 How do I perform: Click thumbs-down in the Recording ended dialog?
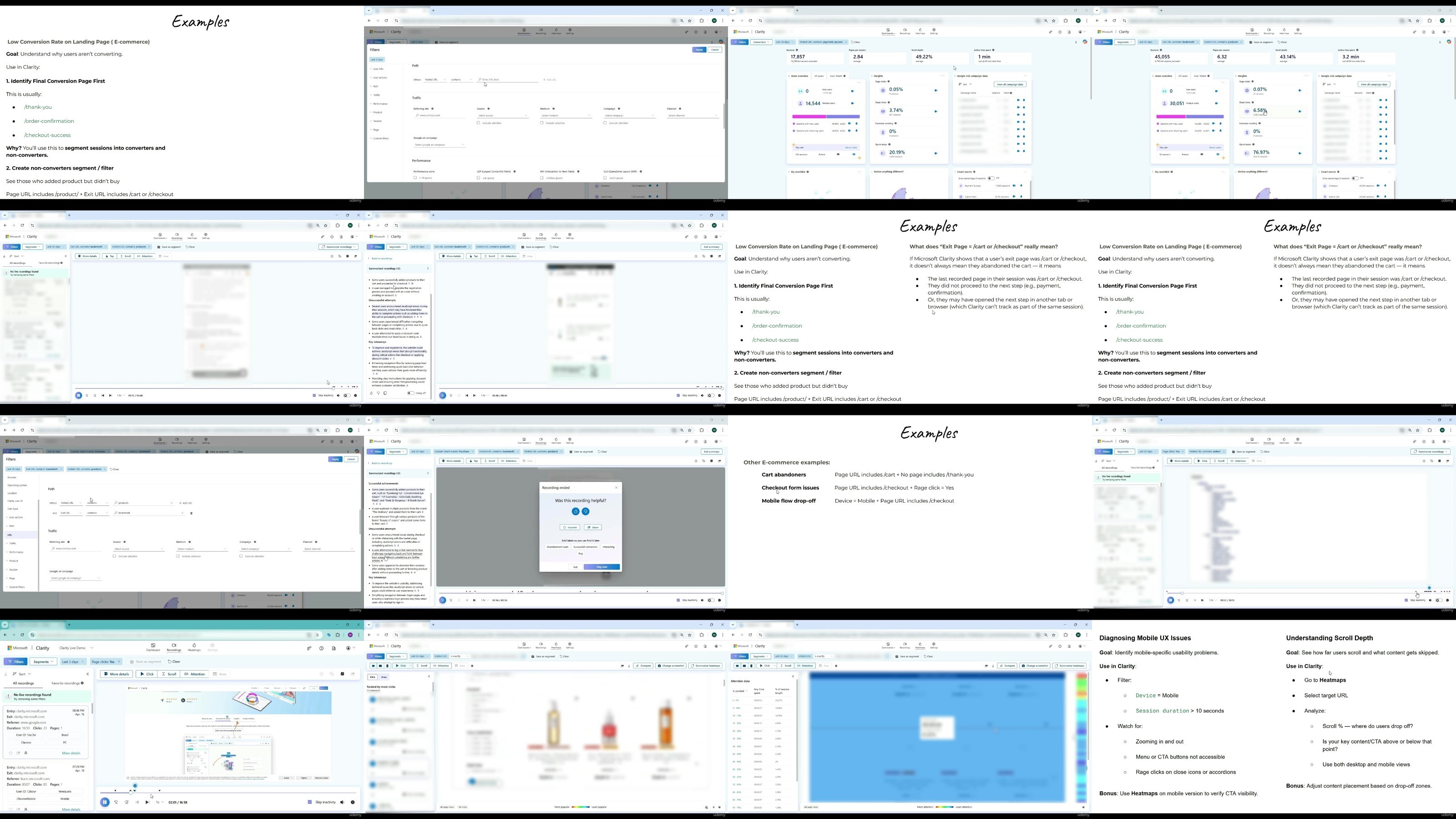tap(586, 511)
